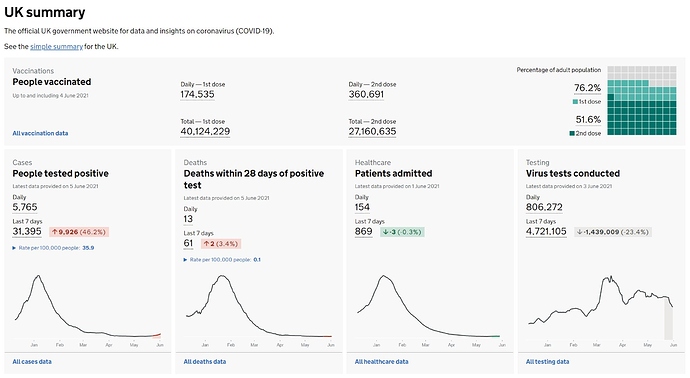The width and height of the screenshot is (690, 378).
Task: Click last 7 days tests 4,721,105
Action: coord(546,231)
